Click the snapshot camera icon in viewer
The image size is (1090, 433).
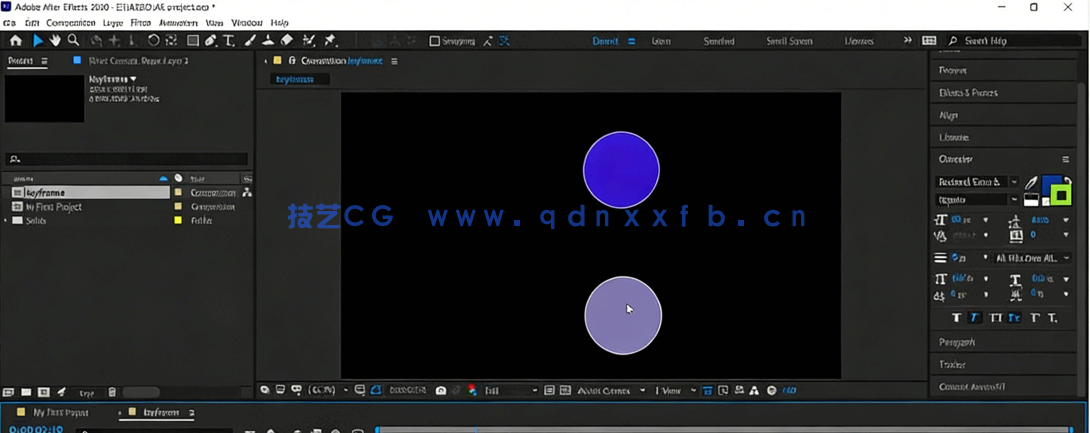click(440, 390)
